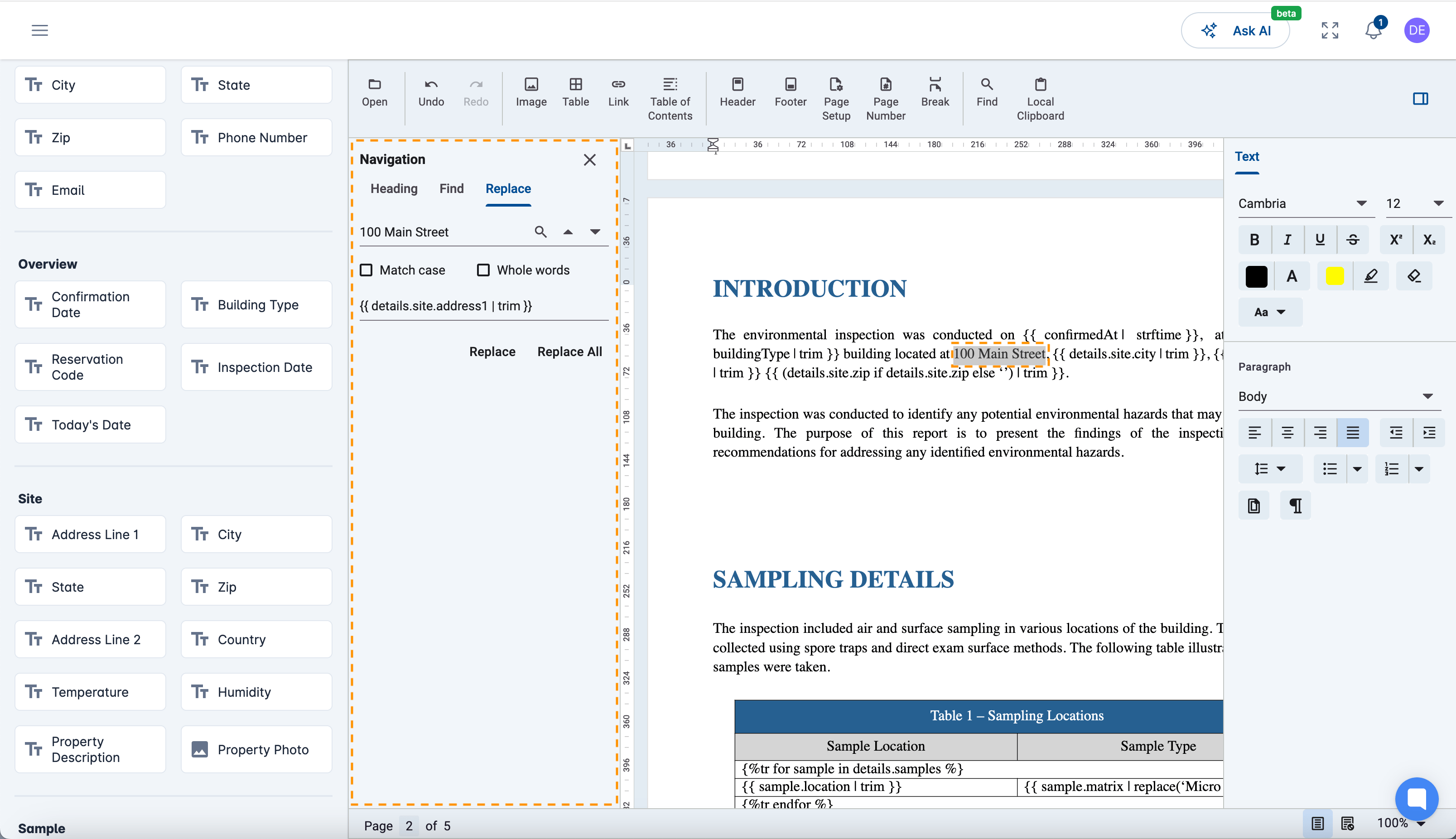Toggle Superscript formatting

tap(1396, 240)
